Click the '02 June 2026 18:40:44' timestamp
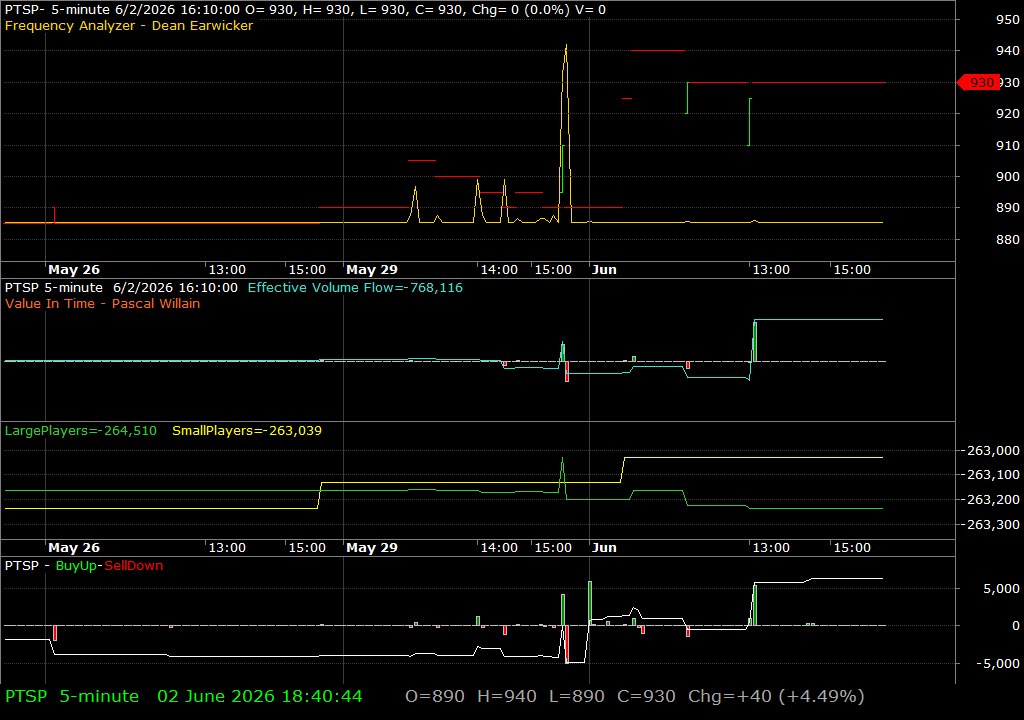The width and height of the screenshot is (1024, 720). [259, 696]
